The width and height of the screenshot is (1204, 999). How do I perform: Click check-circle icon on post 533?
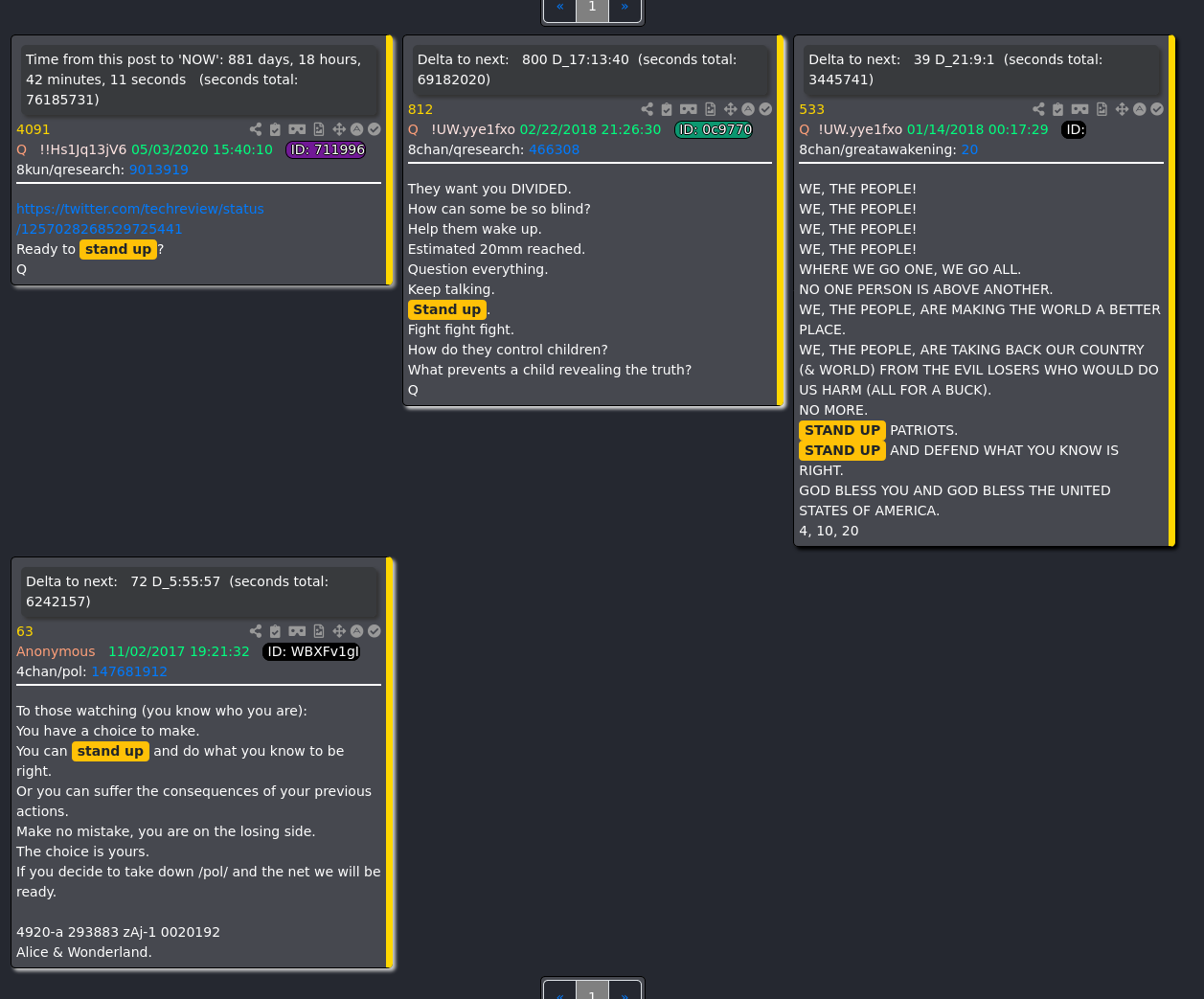point(1157,109)
